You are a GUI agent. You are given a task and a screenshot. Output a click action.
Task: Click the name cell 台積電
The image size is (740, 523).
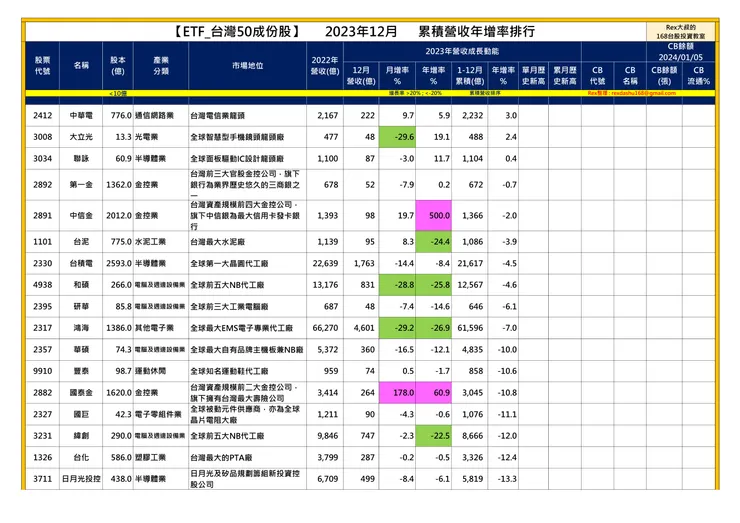(x=81, y=263)
